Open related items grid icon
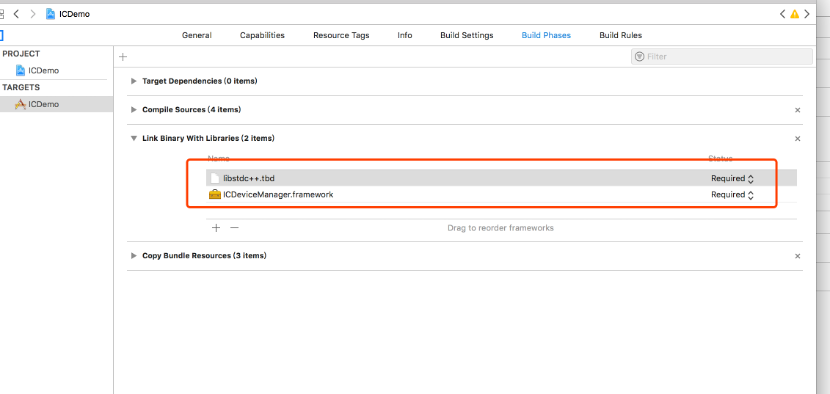The height and width of the screenshot is (394, 830). [x=2, y=14]
